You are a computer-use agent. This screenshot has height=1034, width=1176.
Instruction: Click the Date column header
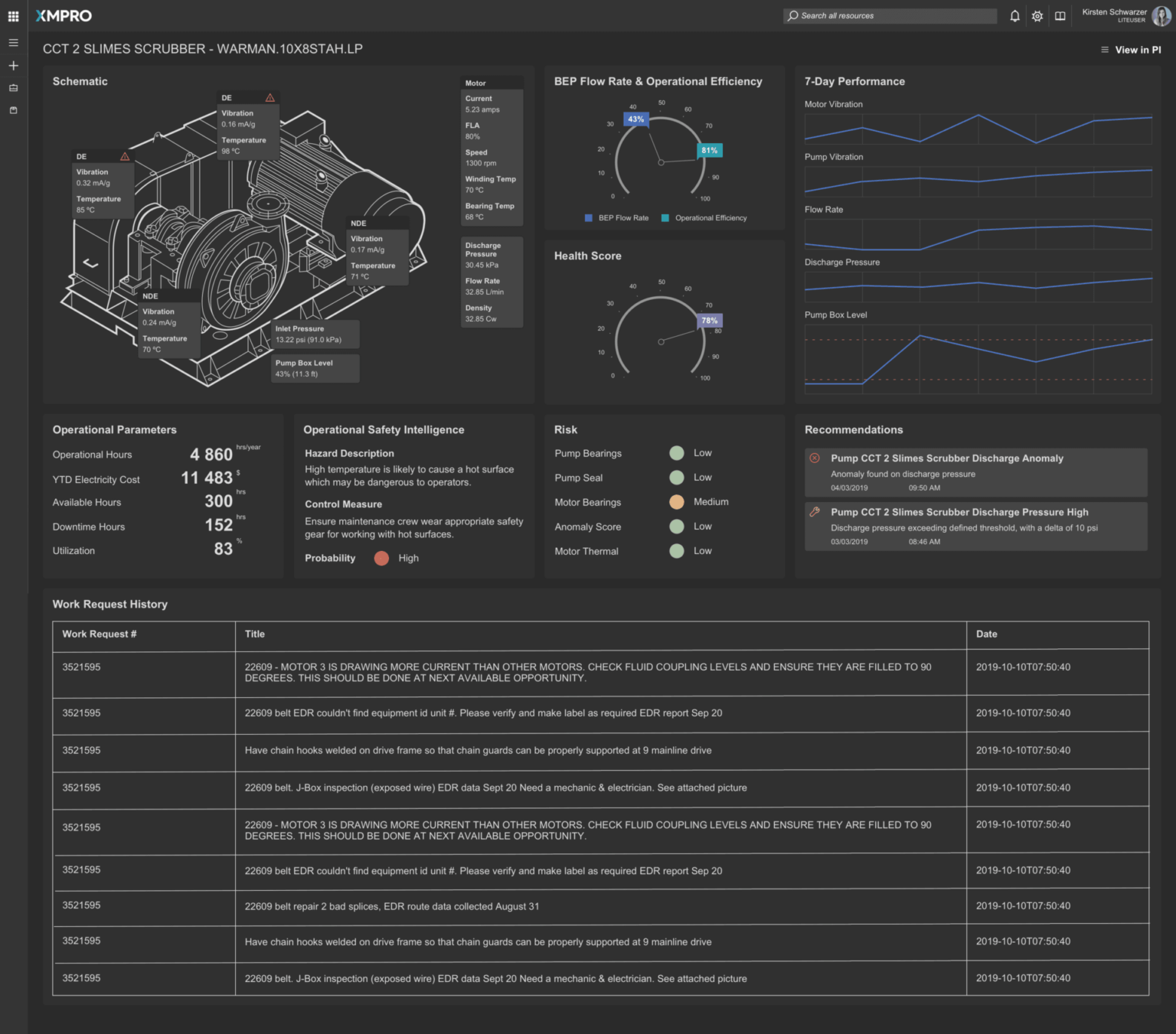(x=986, y=634)
